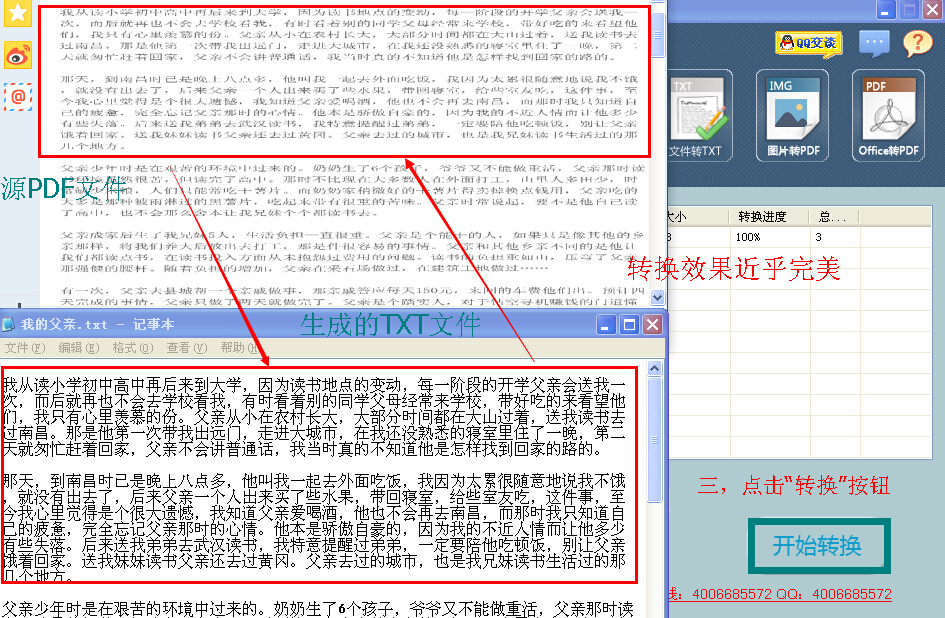Maximize the 我的父亲.txt Notepad window

click(x=629, y=325)
